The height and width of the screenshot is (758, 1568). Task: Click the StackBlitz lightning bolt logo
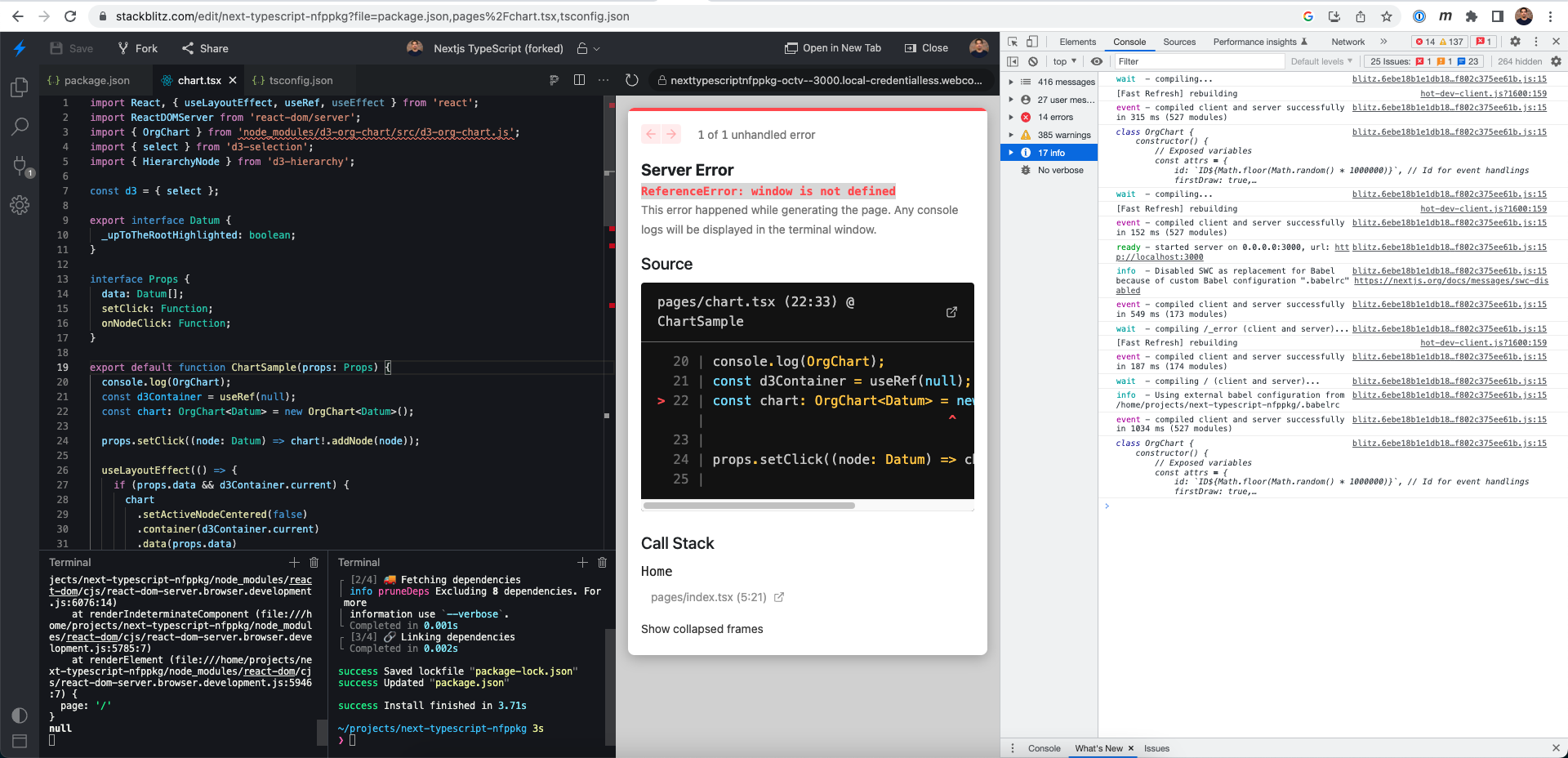tap(20, 48)
